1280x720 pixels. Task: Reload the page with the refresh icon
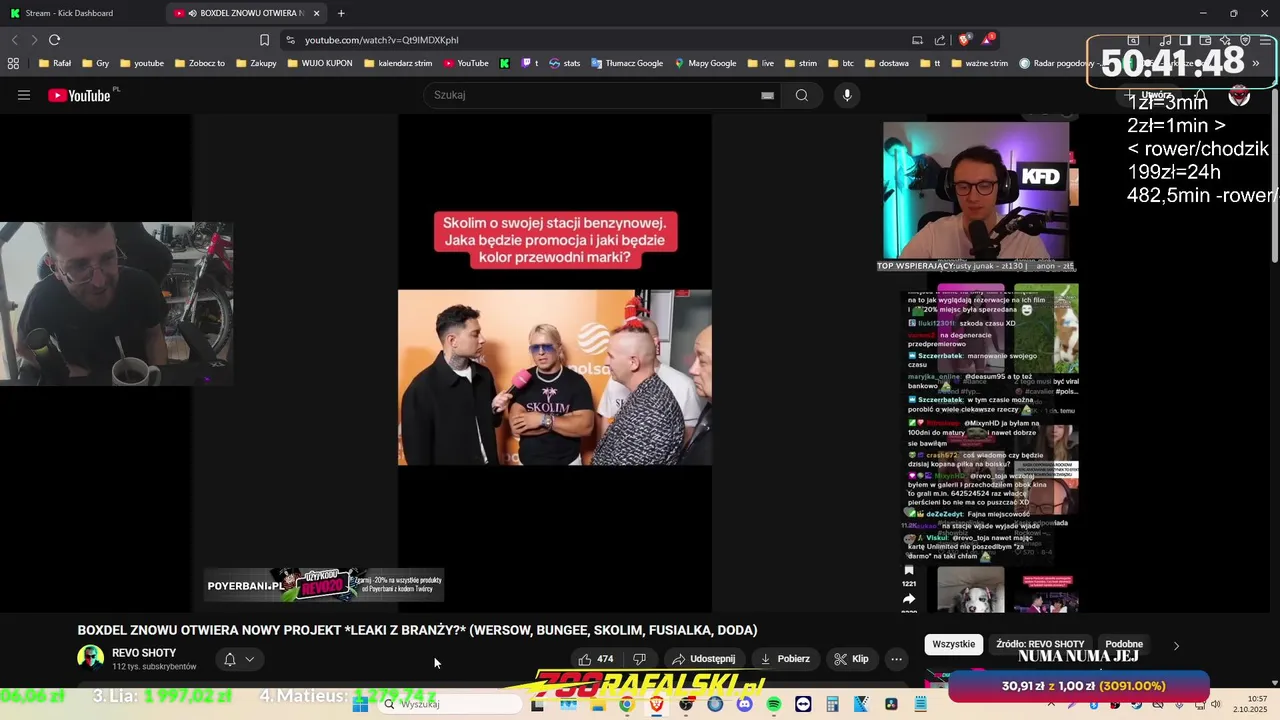click(55, 40)
